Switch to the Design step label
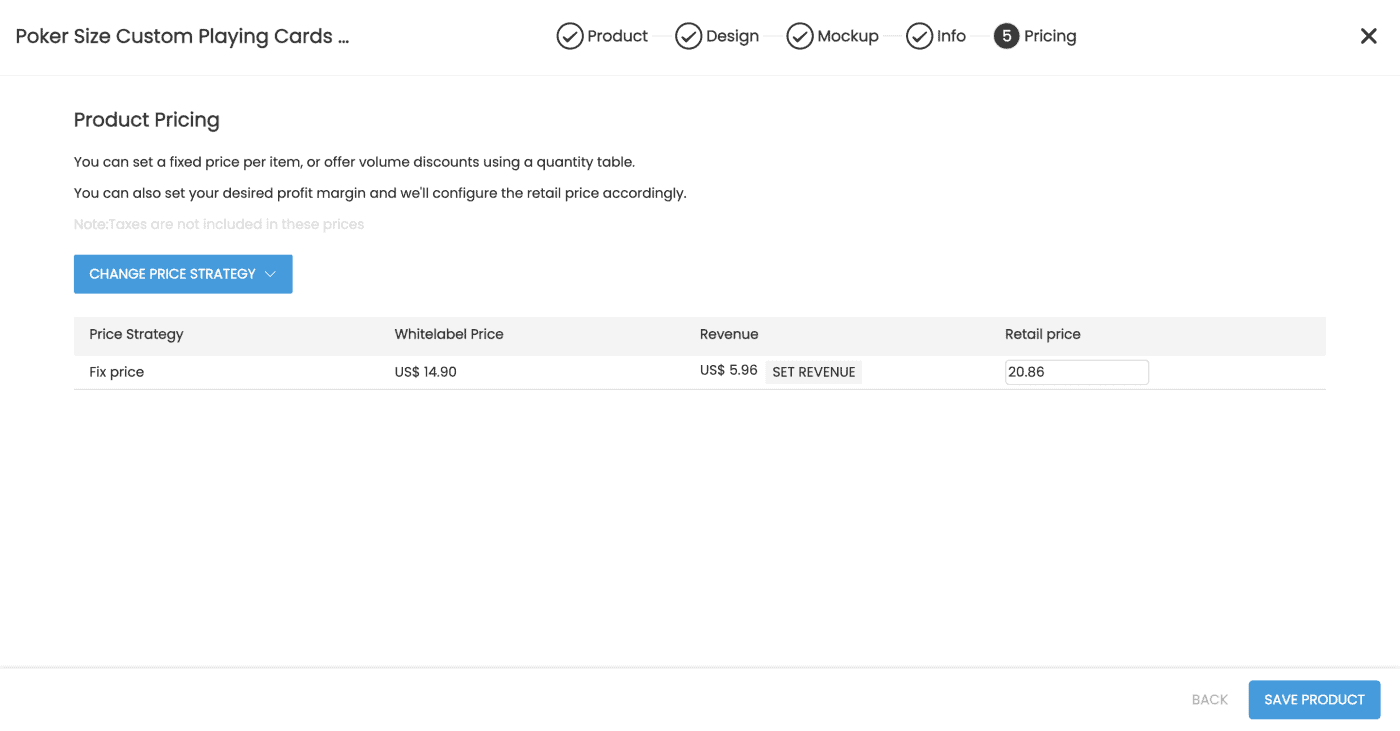 coord(732,37)
